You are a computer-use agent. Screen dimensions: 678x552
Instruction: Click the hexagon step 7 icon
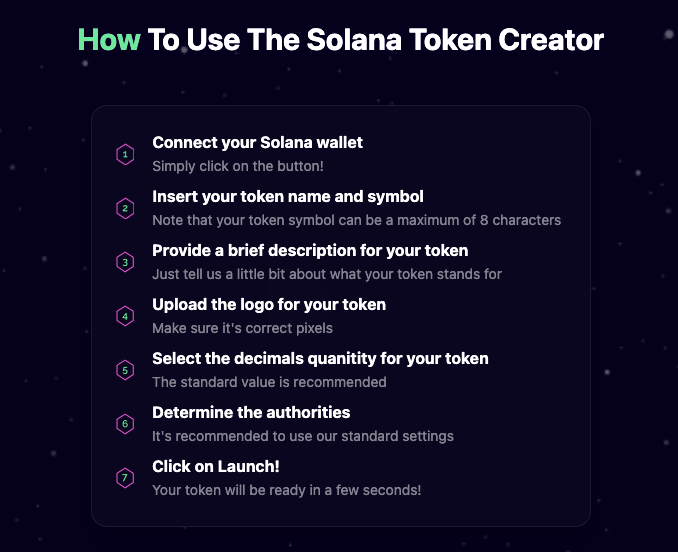[x=125, y=478]
